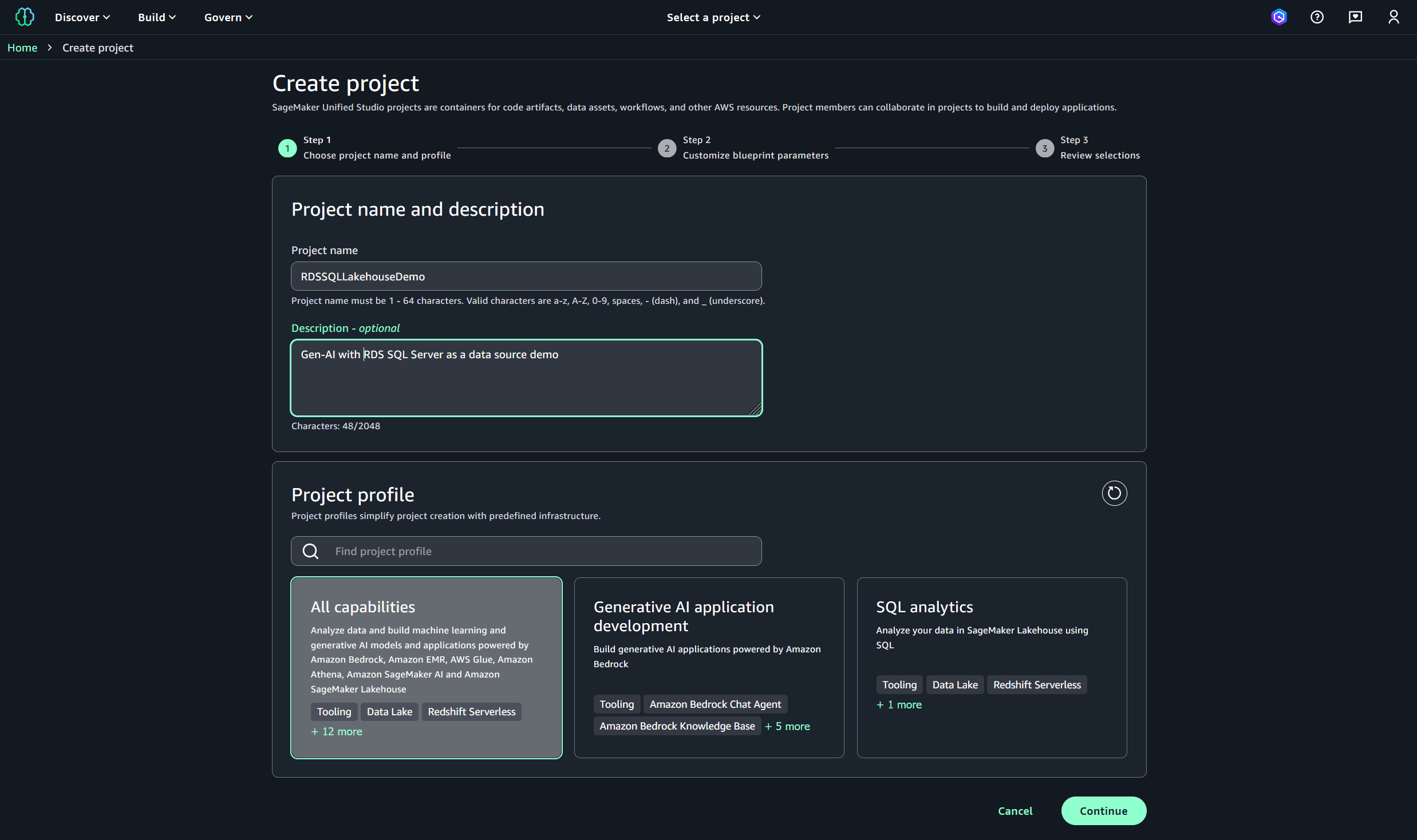Viewport: 1417px width, 840px height.
Task: Expand the Build menu
Action: pos(156,17)
